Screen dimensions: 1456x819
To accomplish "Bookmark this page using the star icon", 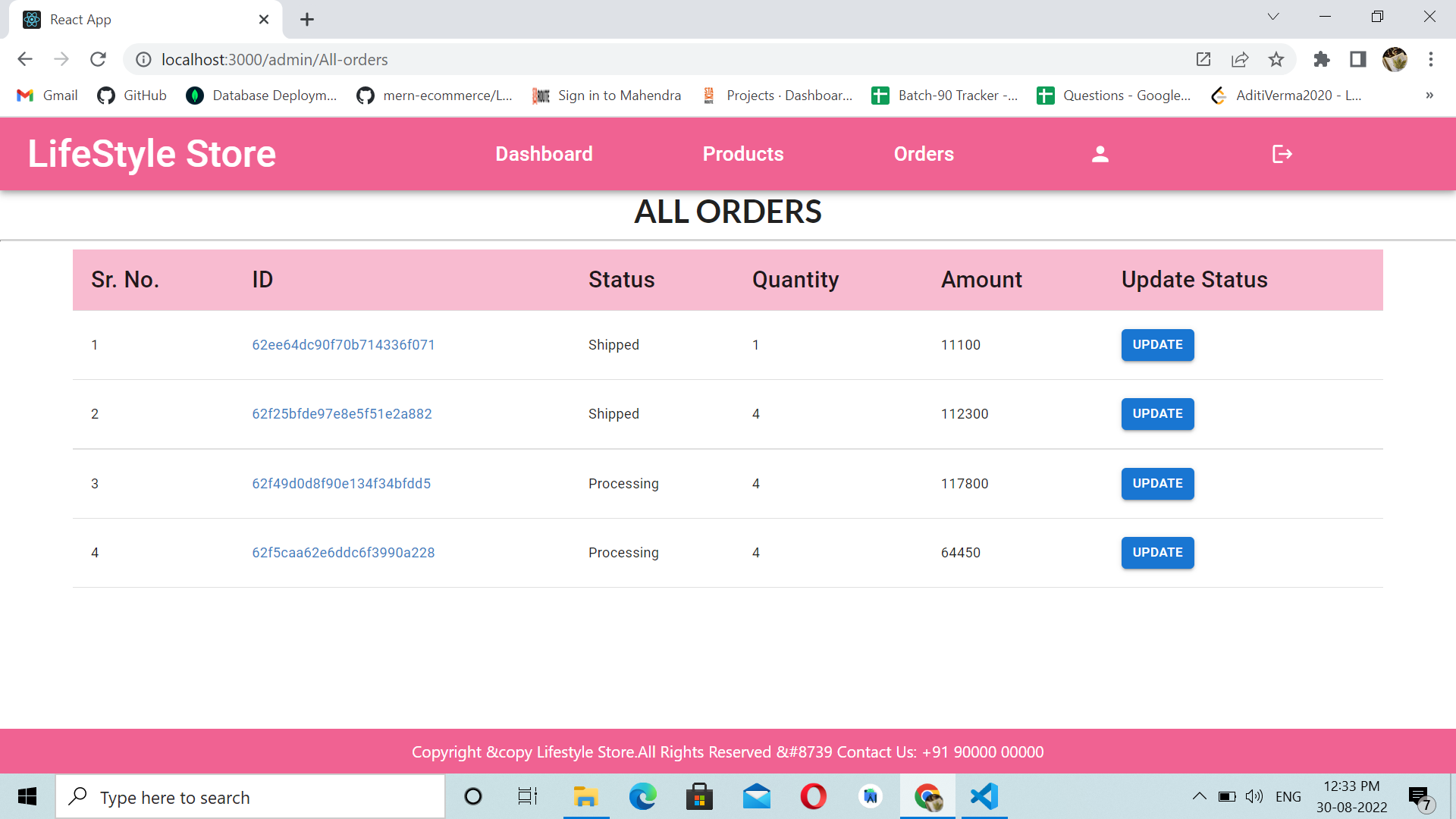I will tap(1276, 59).
